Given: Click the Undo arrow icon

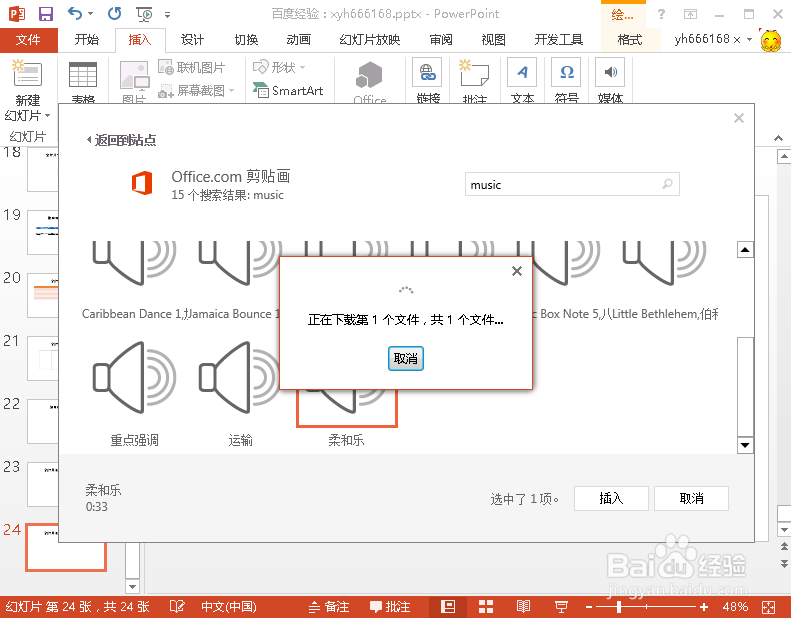Looking at the screenshot, I should [75, 14].
